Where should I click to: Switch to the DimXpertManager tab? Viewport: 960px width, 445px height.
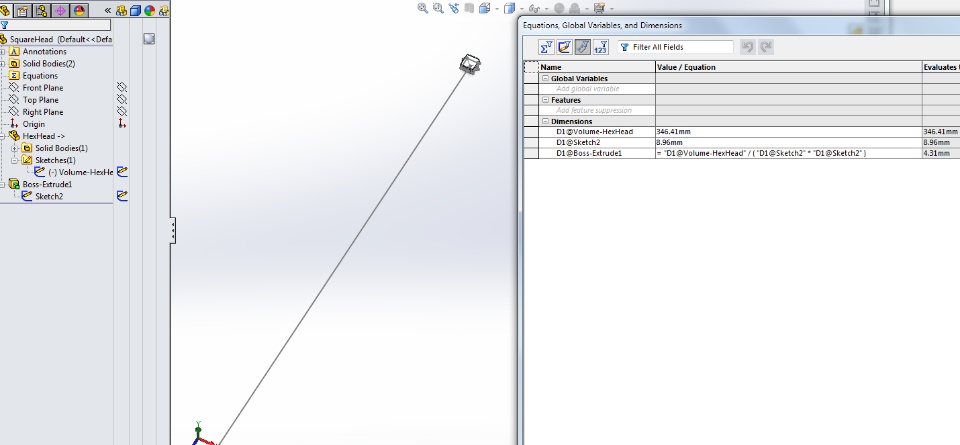(x=60, y=10)
